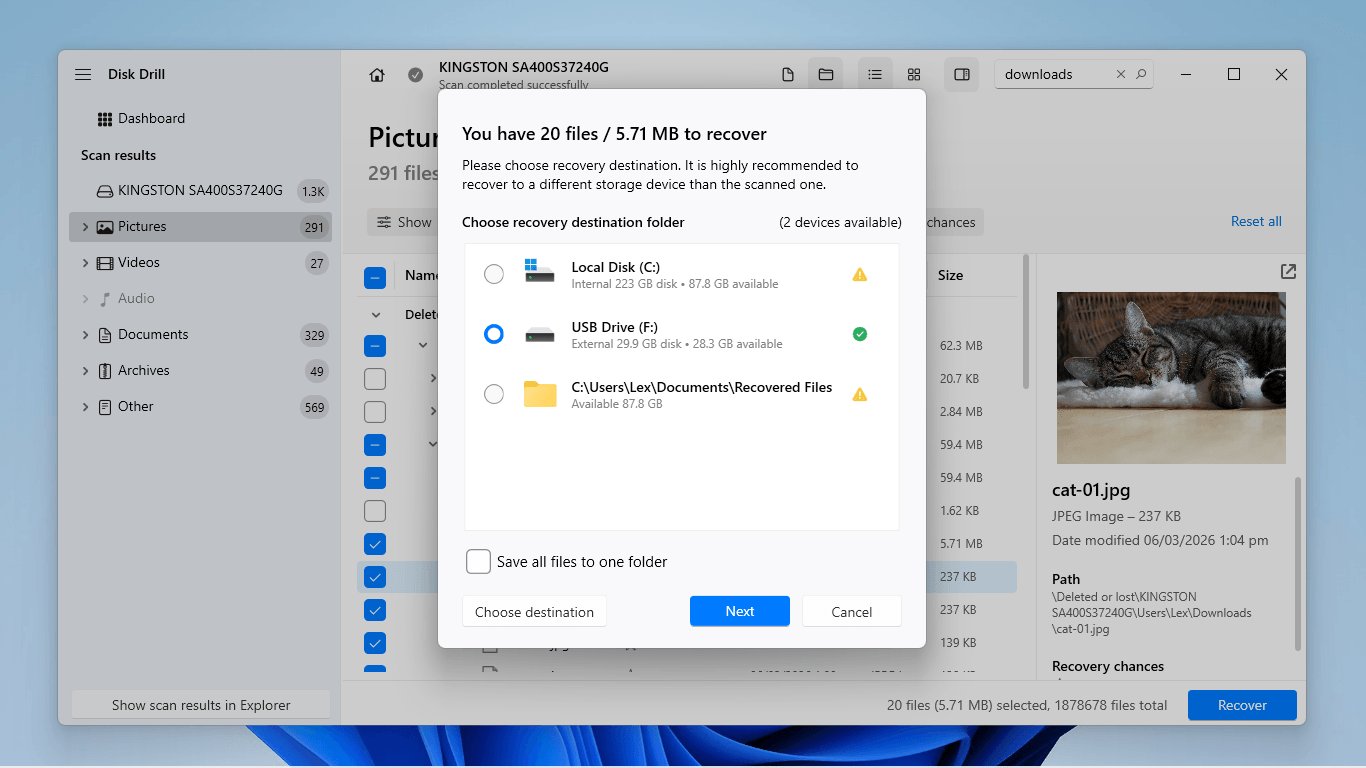
Task: Click the Reset all link
Action: 1256,222
